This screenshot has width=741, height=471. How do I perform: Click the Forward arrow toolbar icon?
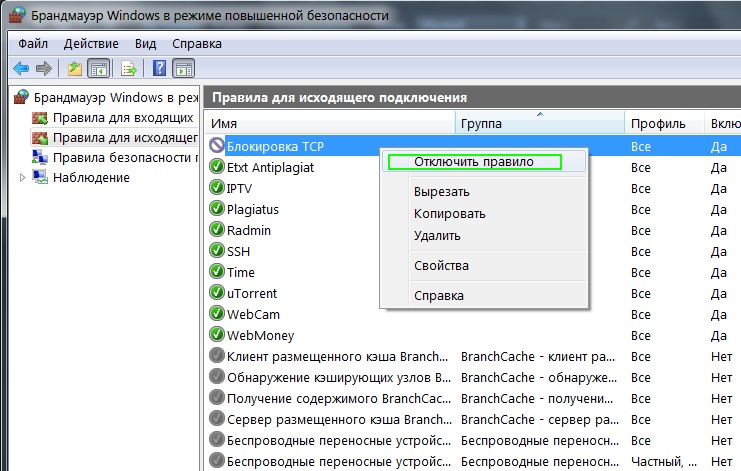[43, 69]
